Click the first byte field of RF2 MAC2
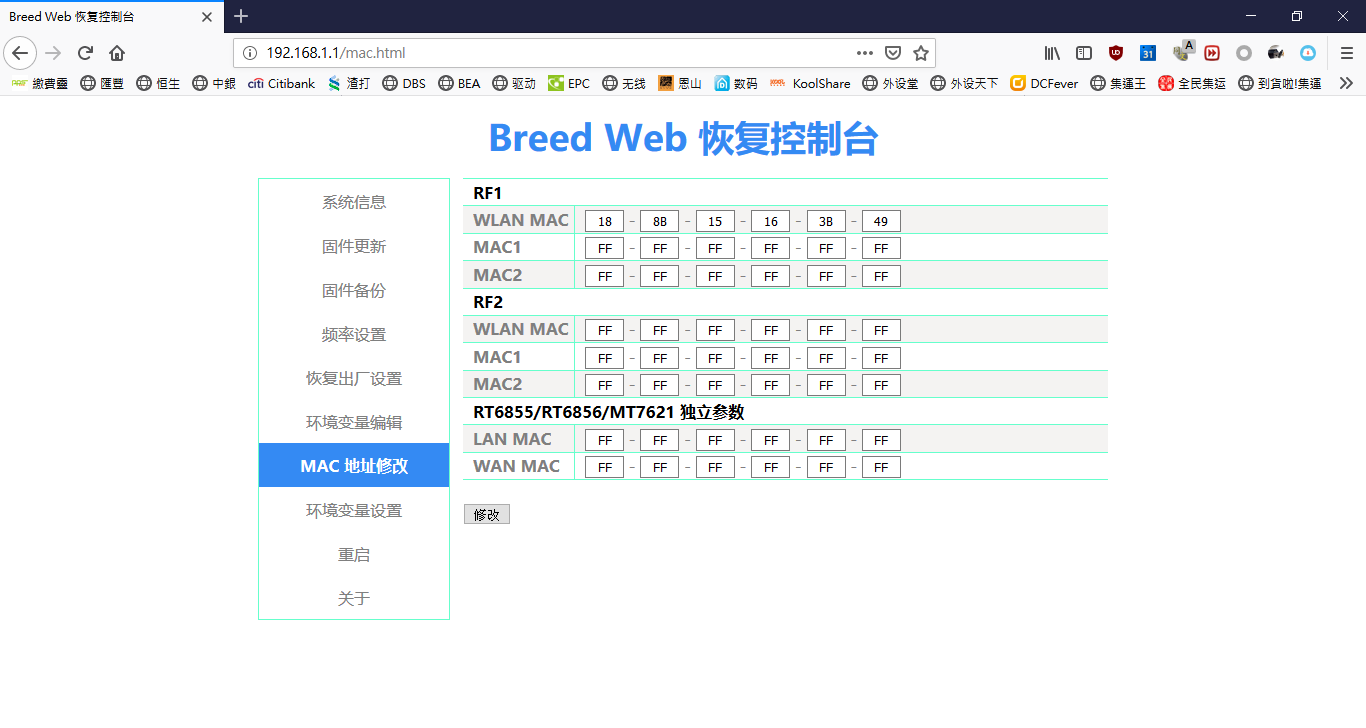Viewport: 1366px width, 728px height. (x=604, y=385)
